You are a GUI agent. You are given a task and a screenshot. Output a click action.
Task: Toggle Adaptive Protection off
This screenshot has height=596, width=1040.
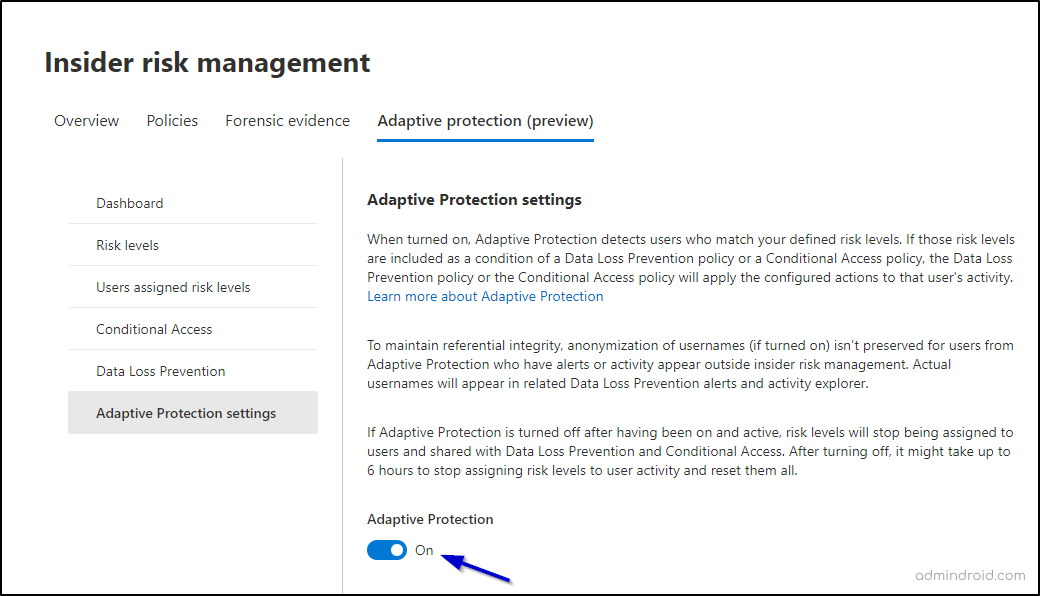pos(386,549)
